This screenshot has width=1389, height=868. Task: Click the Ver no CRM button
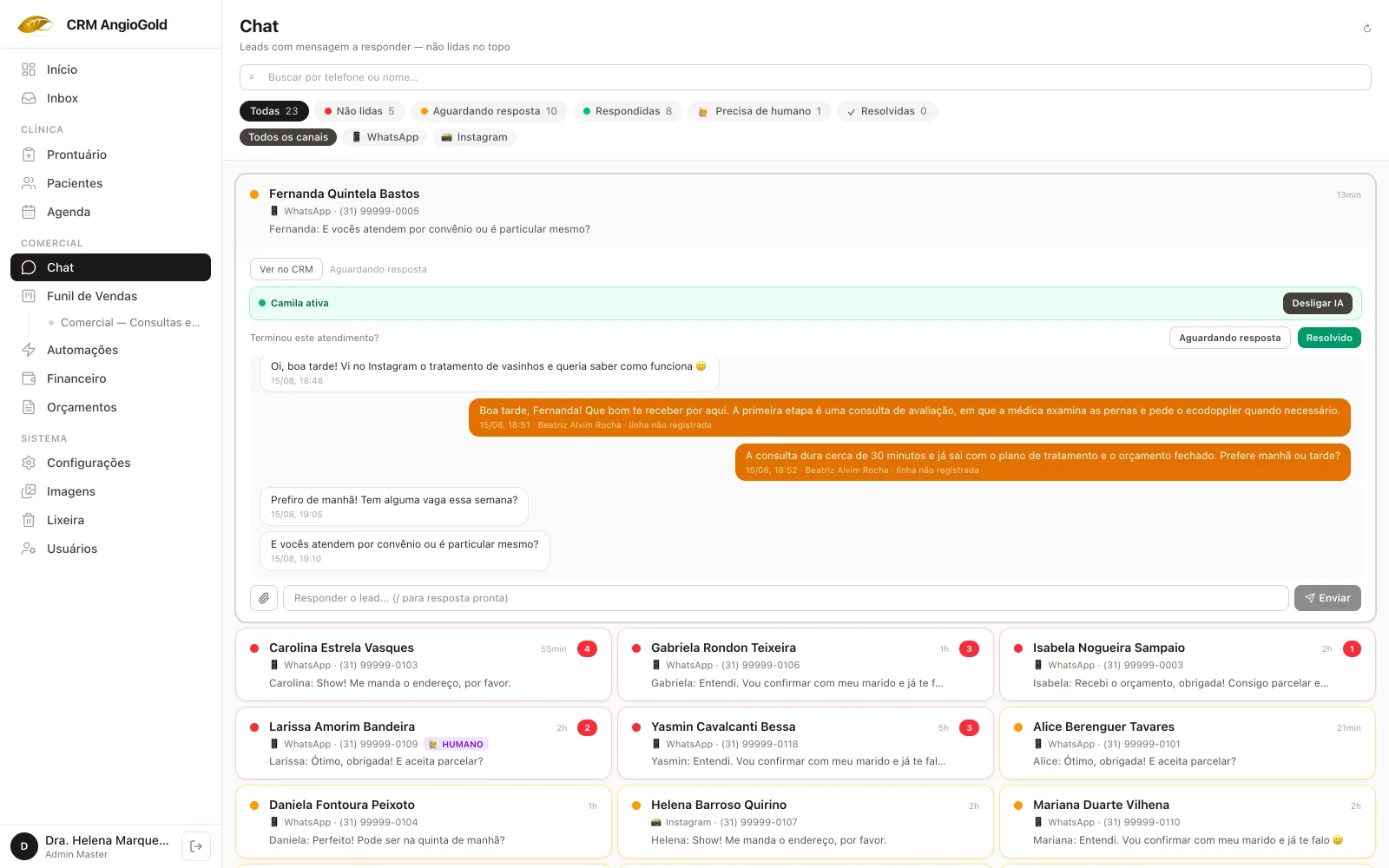point(286,269)
